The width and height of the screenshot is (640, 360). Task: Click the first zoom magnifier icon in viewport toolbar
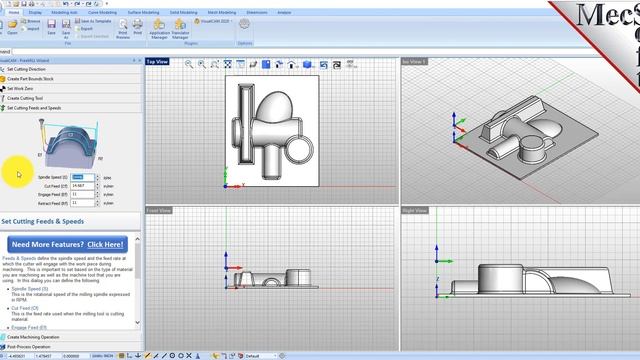[x=189, y=64]
